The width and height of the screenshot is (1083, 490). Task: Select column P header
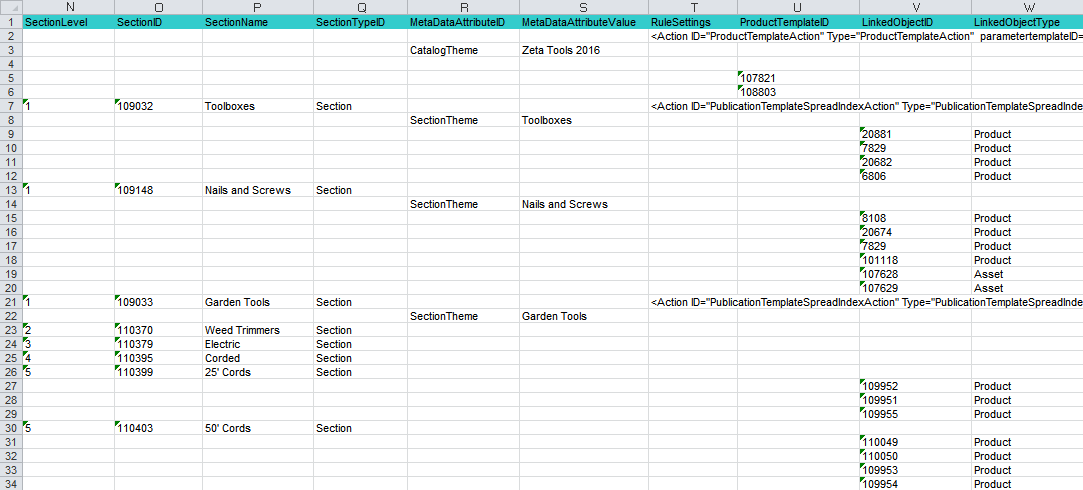click(258, 7)
